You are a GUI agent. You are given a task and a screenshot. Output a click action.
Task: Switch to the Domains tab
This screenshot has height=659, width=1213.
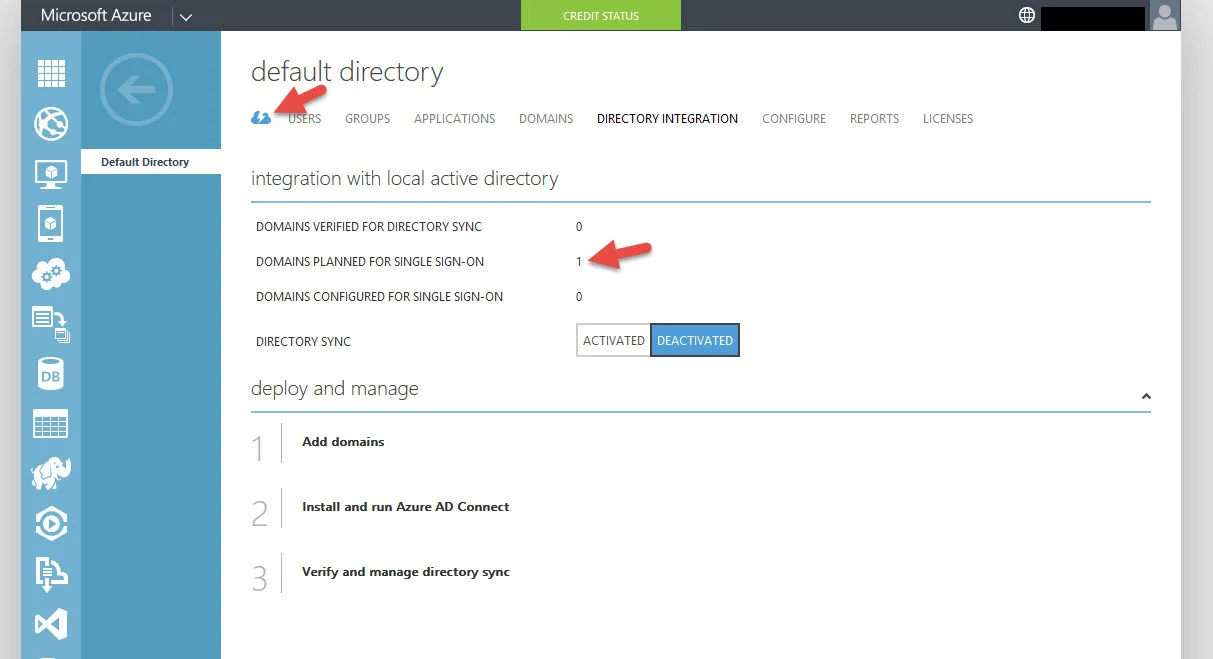[546, 118]
